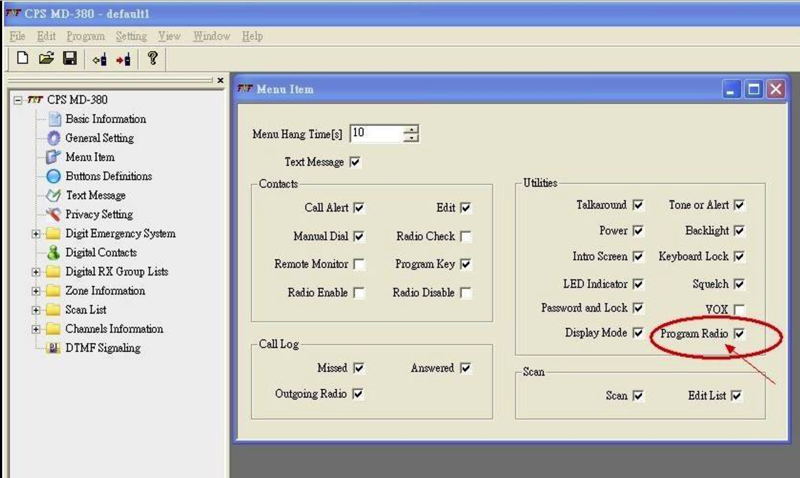Enable the Radio Check checkbox
The width and height of the screenshot is (800, 478).
pos(465,237)
